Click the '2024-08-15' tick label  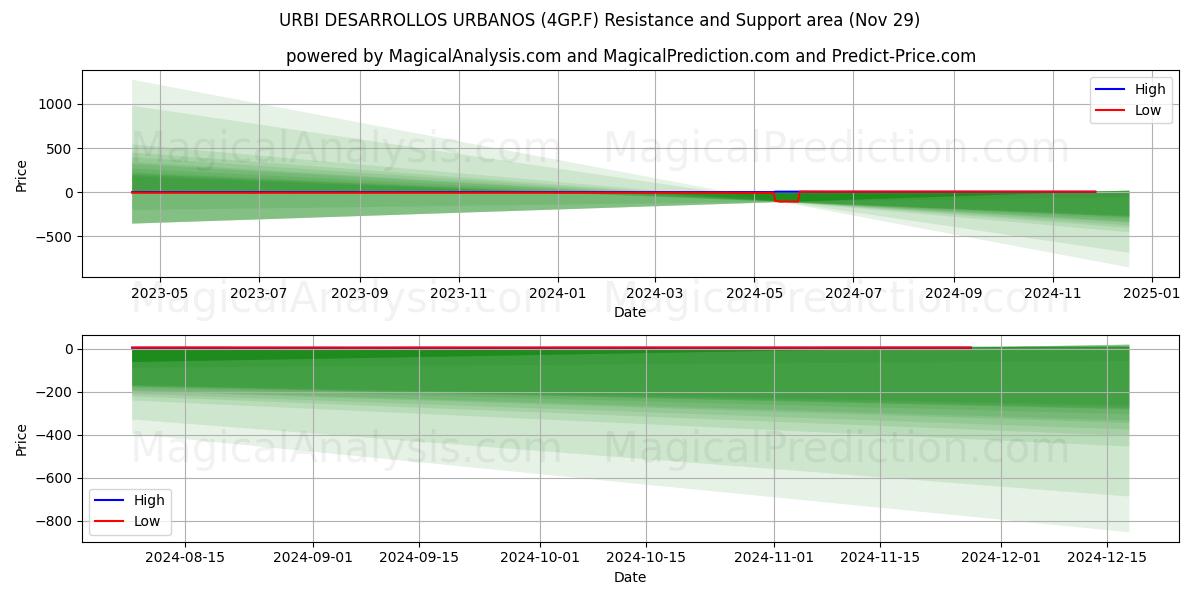coord(185,559)
